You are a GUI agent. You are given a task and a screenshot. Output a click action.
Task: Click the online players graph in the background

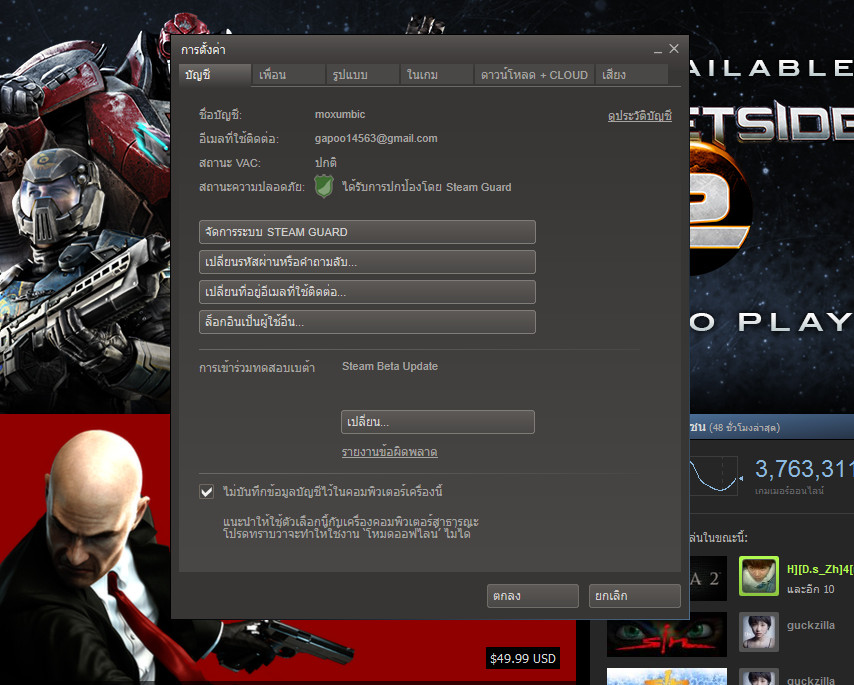click(x=716, y=475)
